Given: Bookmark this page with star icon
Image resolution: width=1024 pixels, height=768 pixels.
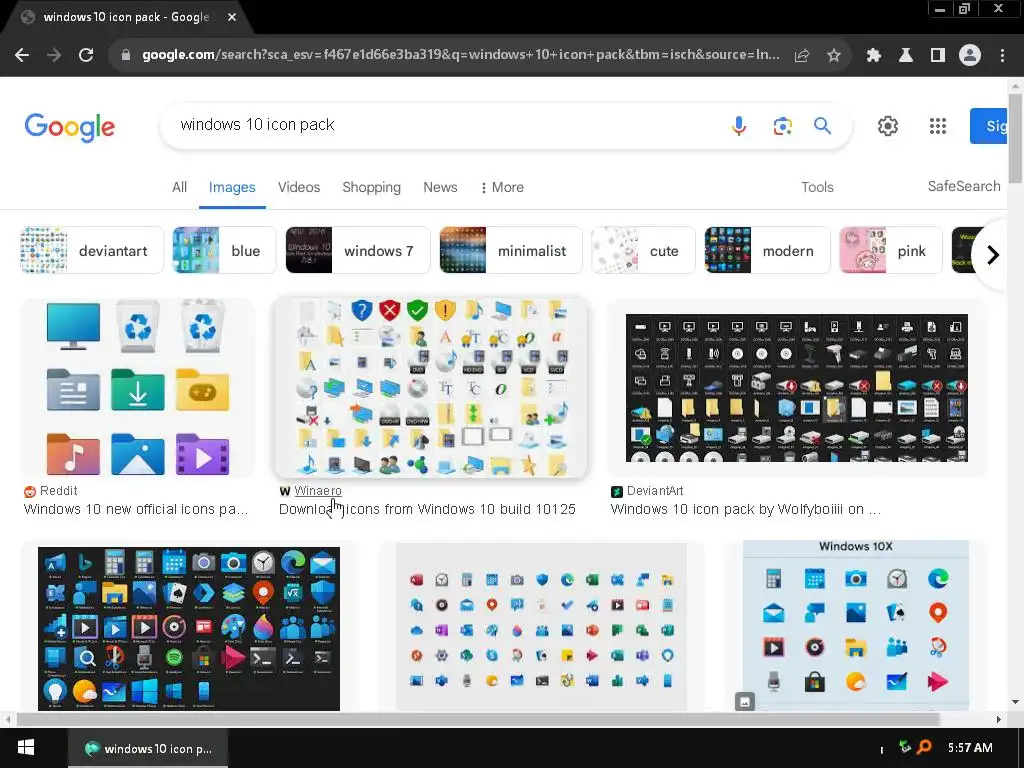Looking at the screenshot, I should coord(834,56).
